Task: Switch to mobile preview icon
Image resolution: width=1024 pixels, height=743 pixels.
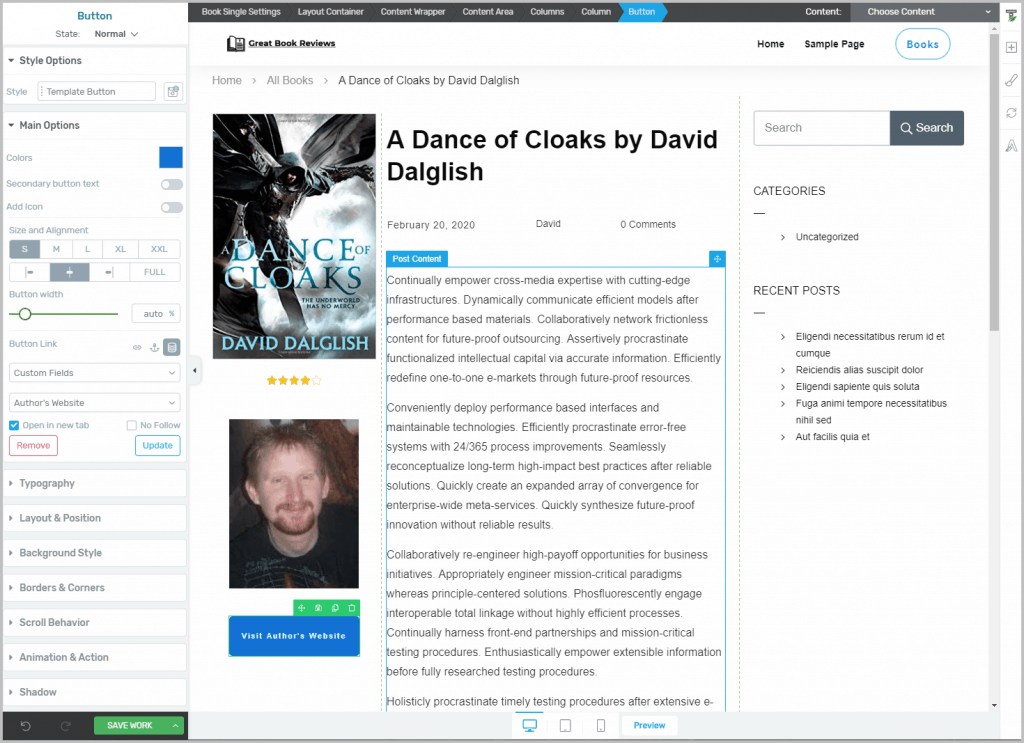Action: point(600,726)
